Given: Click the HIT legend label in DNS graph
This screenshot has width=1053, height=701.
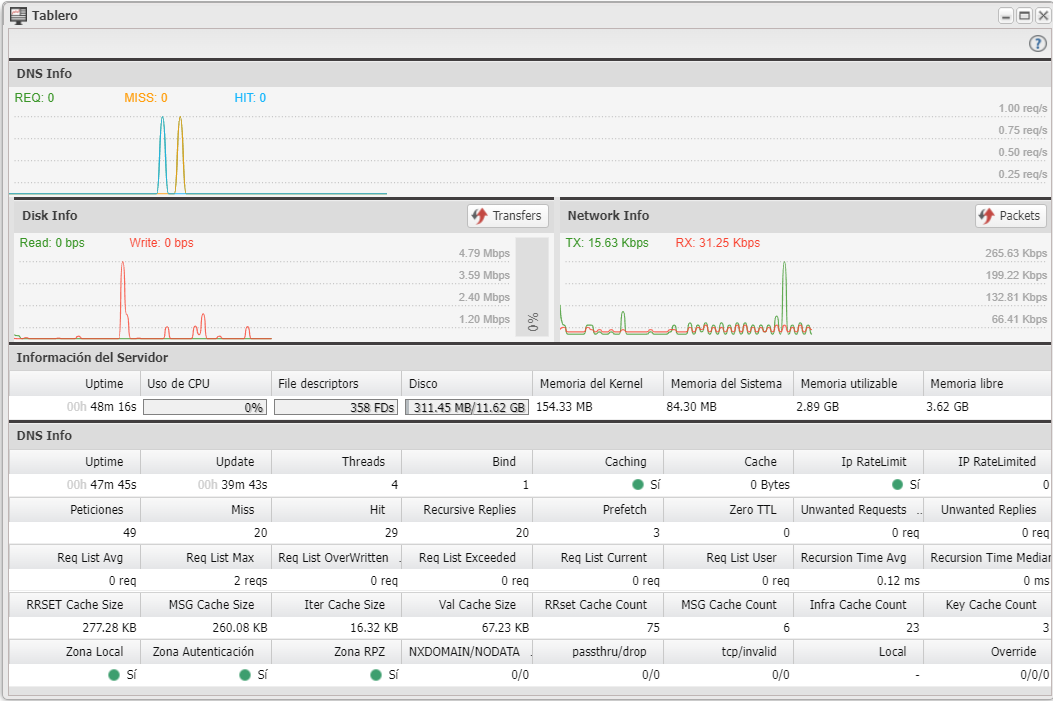Looking at the screenshot, I should pyautogui.click(x=249, y=98).
